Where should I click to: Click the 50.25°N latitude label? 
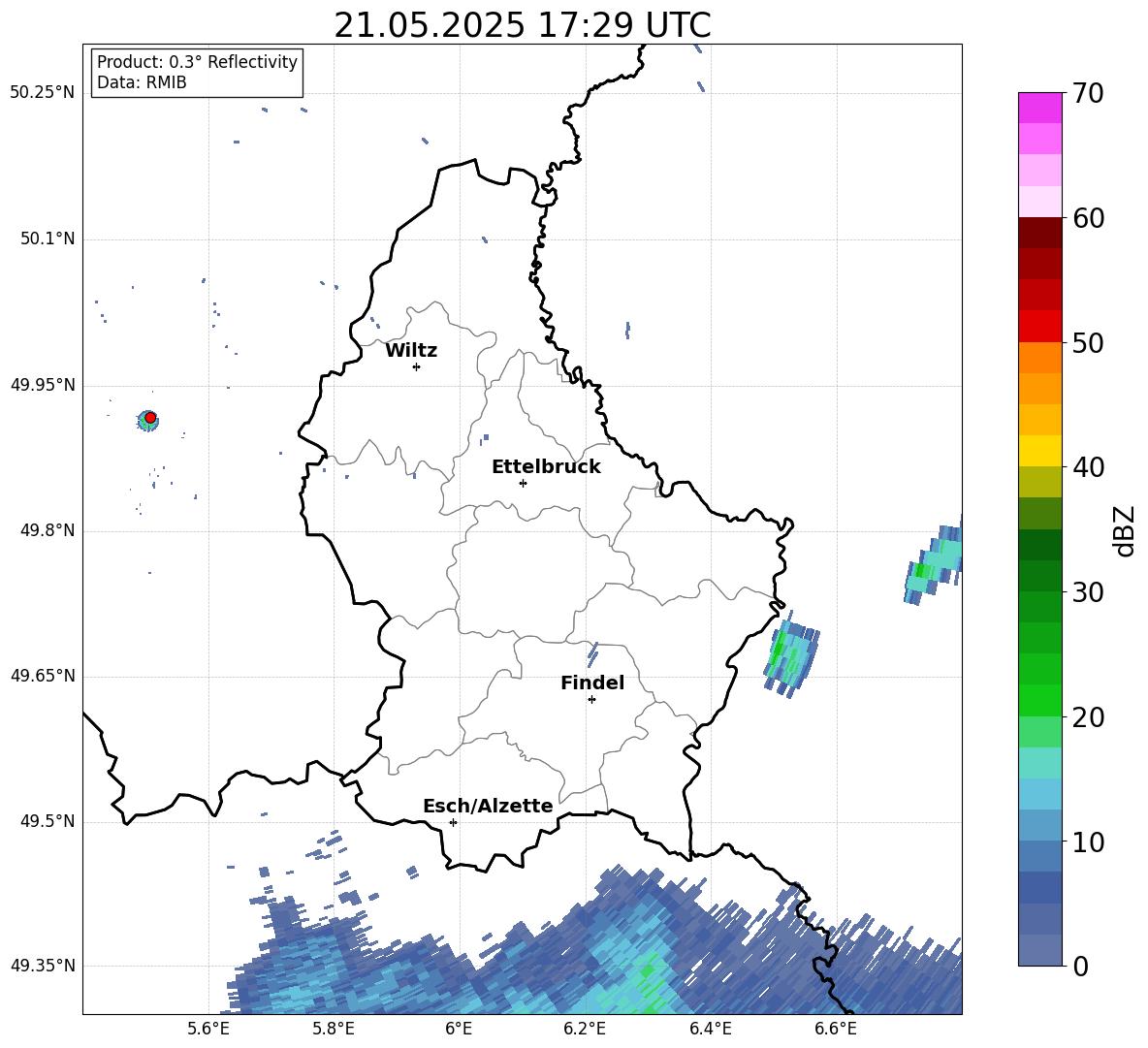(x=43, y=93)
